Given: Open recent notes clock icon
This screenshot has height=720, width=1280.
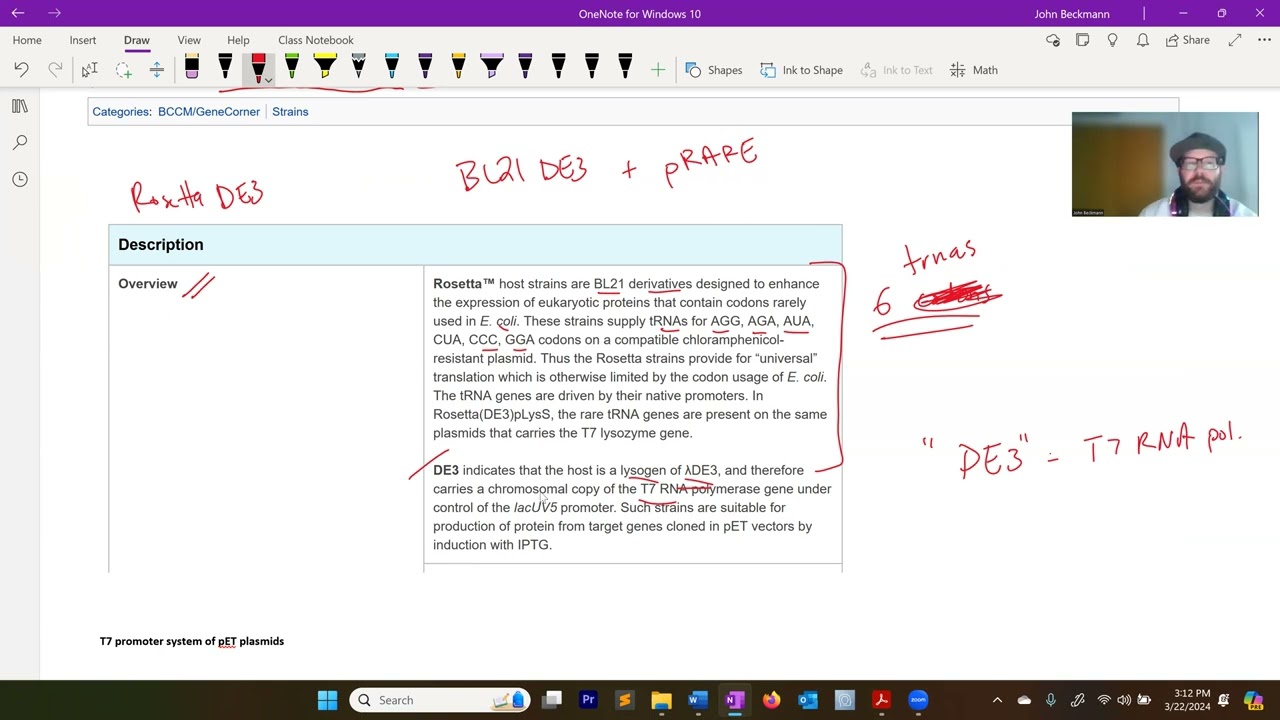Looking at the screenshot, I should pos(20,179).
